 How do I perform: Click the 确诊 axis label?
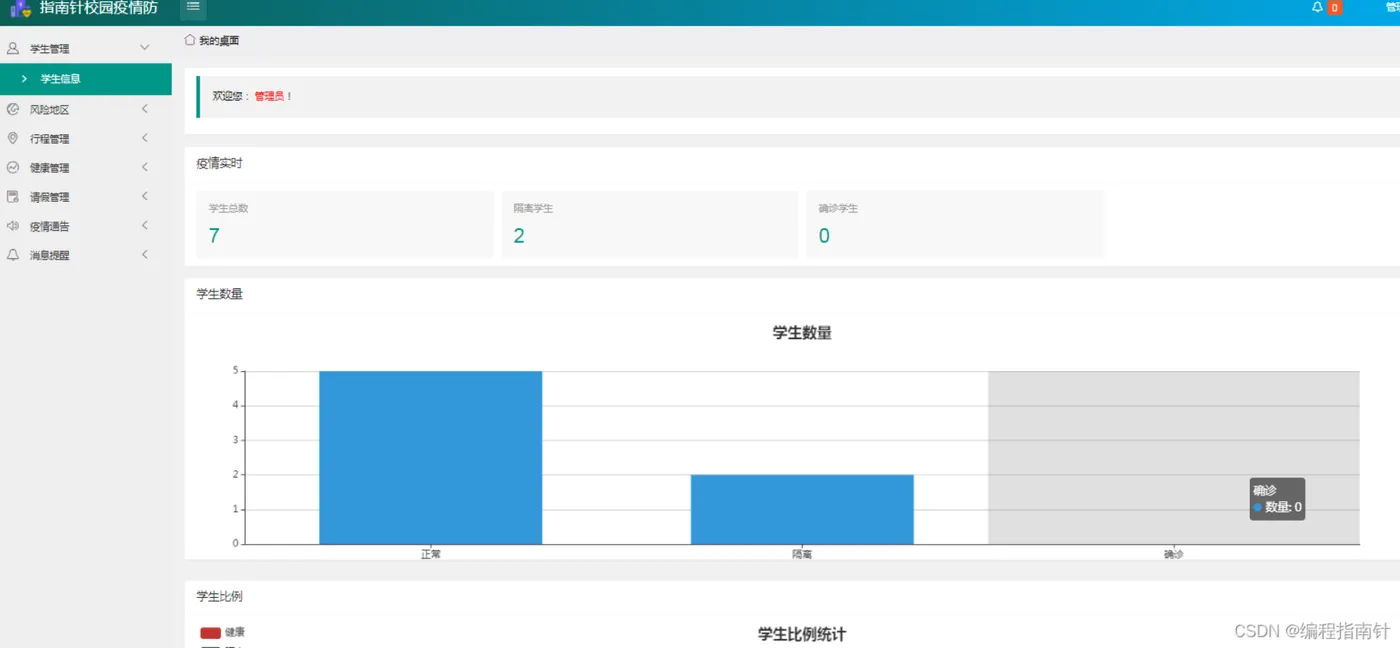tap(1174, 554)
